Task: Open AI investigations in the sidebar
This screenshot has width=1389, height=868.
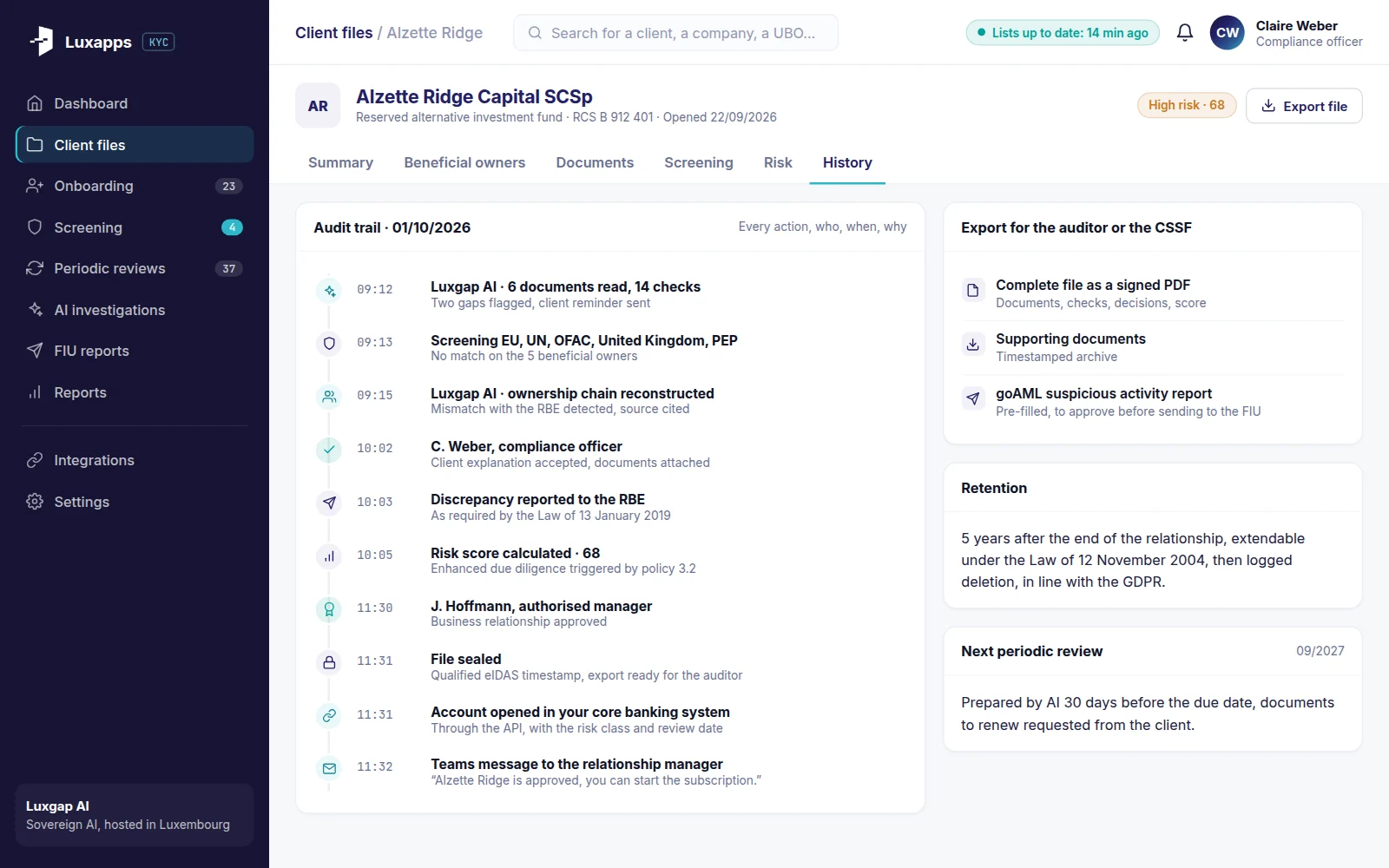Action: (x=135, y=310)
